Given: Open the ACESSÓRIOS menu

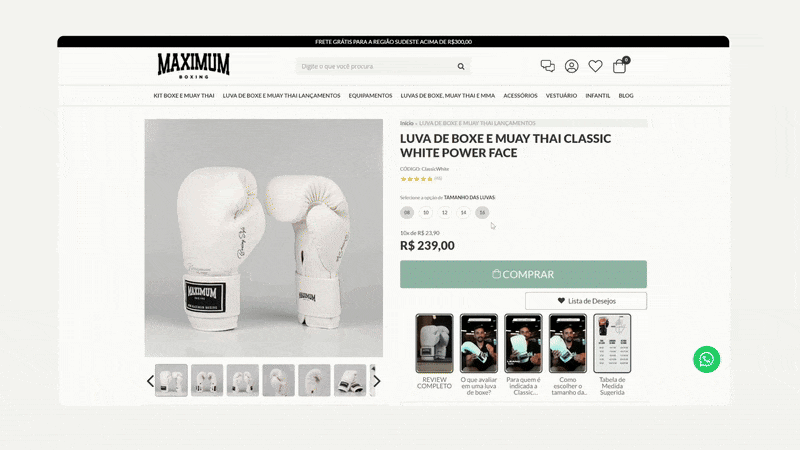Looking at the screenshot, I should tap(520, 95).
